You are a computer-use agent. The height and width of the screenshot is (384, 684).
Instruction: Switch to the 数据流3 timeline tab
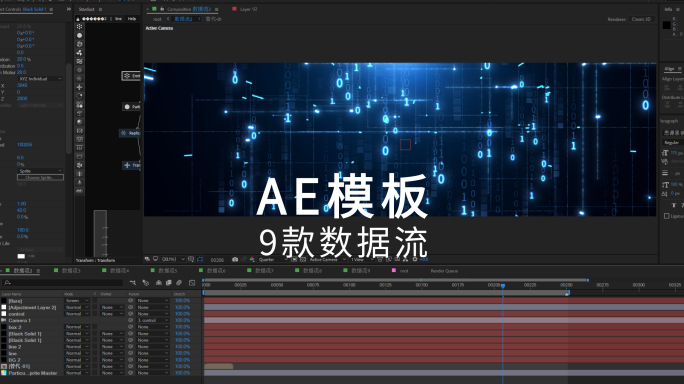tap(71, 271)
